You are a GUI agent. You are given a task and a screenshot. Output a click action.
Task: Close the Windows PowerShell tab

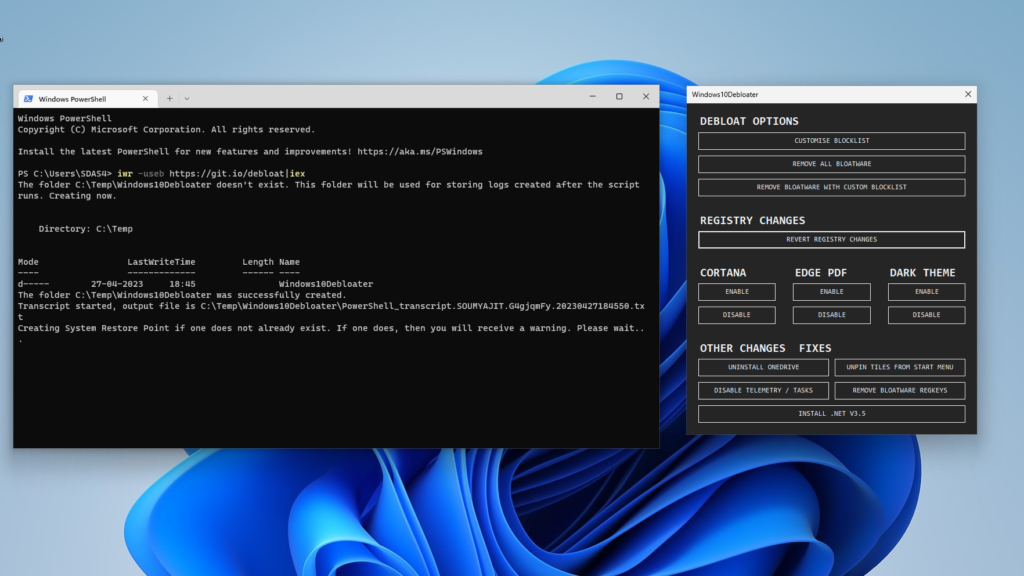(x=145, y=99)
